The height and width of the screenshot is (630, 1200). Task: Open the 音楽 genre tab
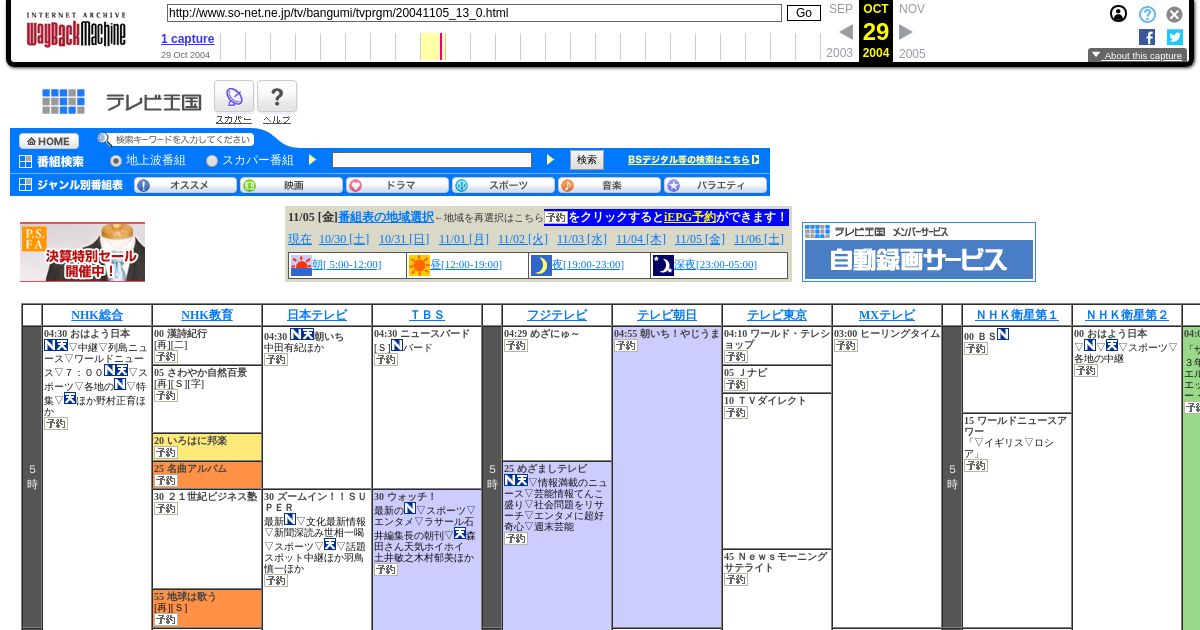pos(610,185)
